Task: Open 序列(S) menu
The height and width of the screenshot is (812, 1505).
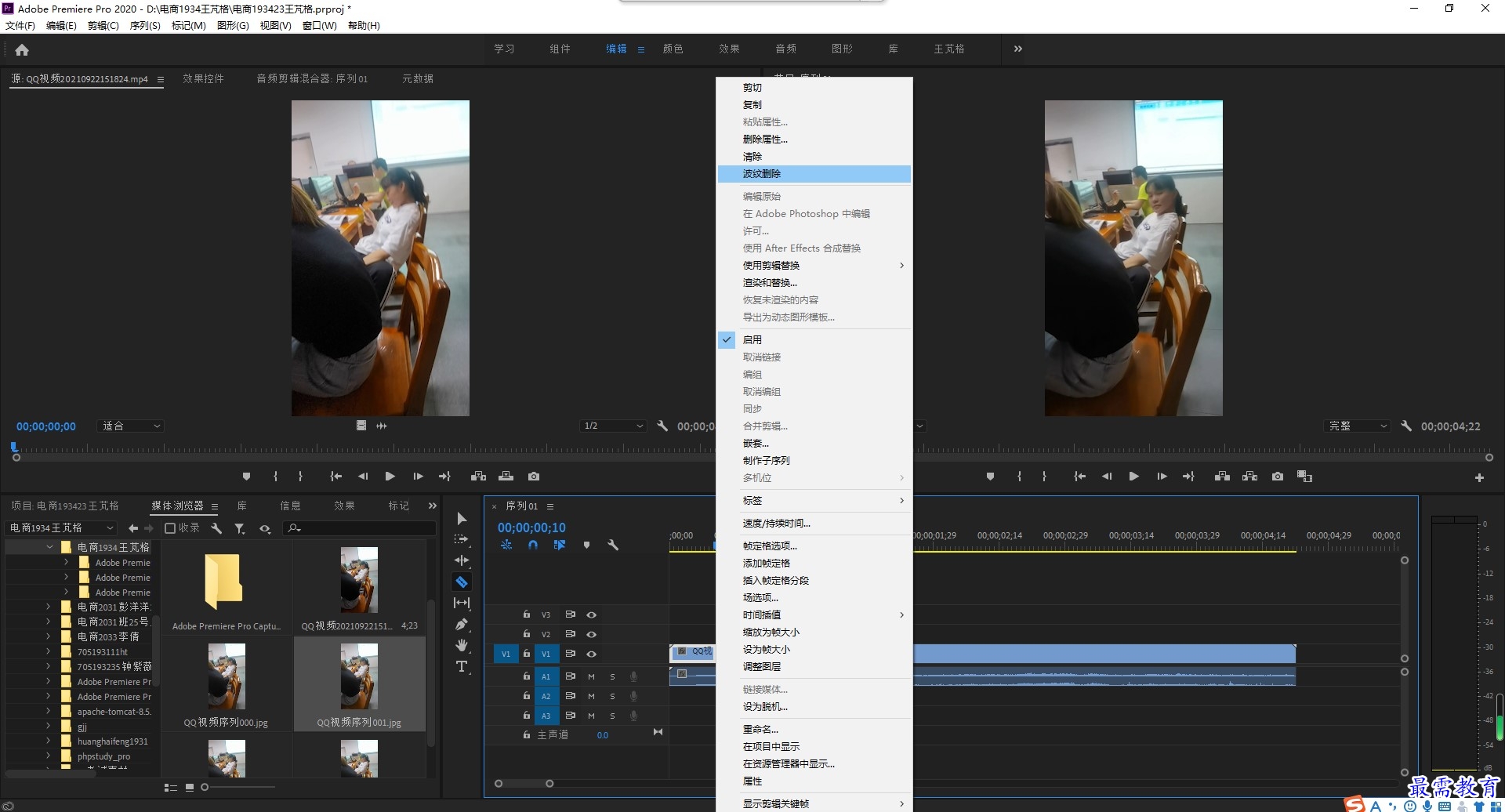Action: coord(145,25)
